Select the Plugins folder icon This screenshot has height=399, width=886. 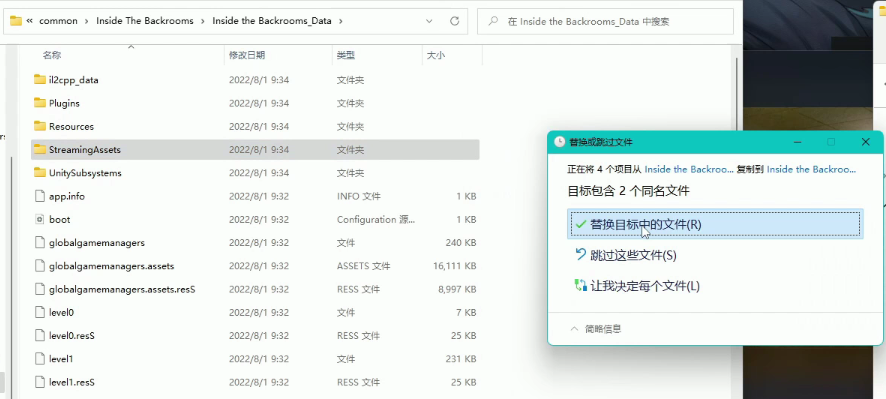click(40, 103)
